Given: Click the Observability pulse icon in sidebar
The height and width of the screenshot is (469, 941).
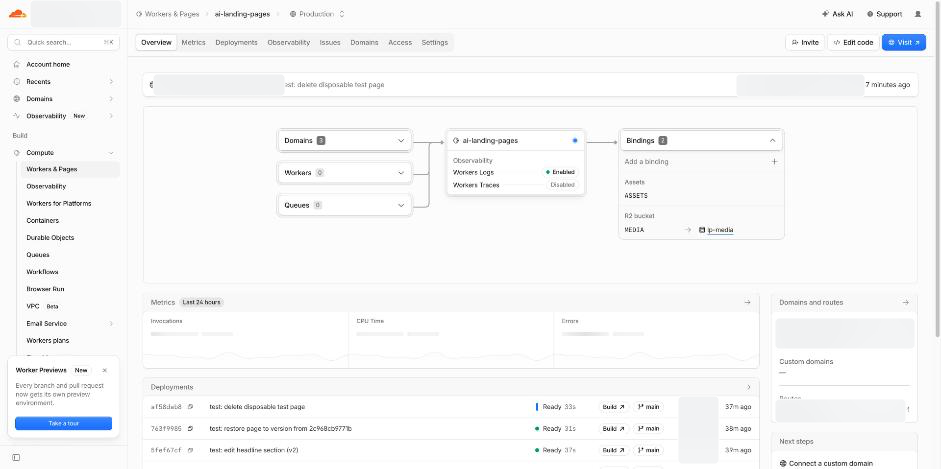Looking at the screenshot, I should pyautogui.click(x=17, y=116).
